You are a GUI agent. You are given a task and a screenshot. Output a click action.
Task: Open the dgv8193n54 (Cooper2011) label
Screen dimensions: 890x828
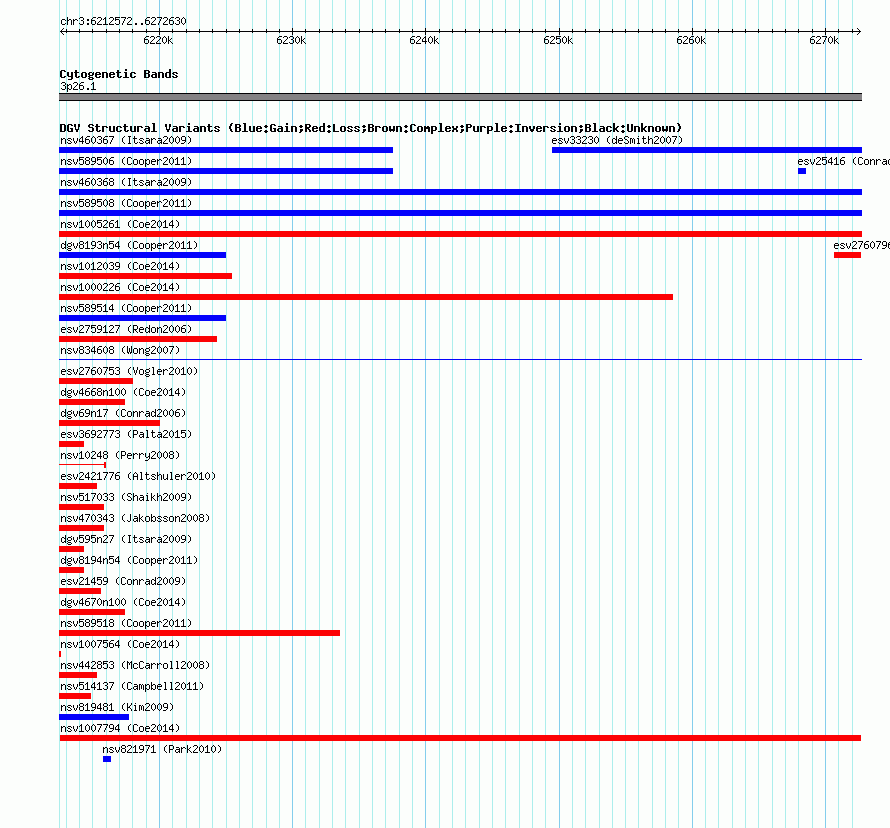(129, 245)
